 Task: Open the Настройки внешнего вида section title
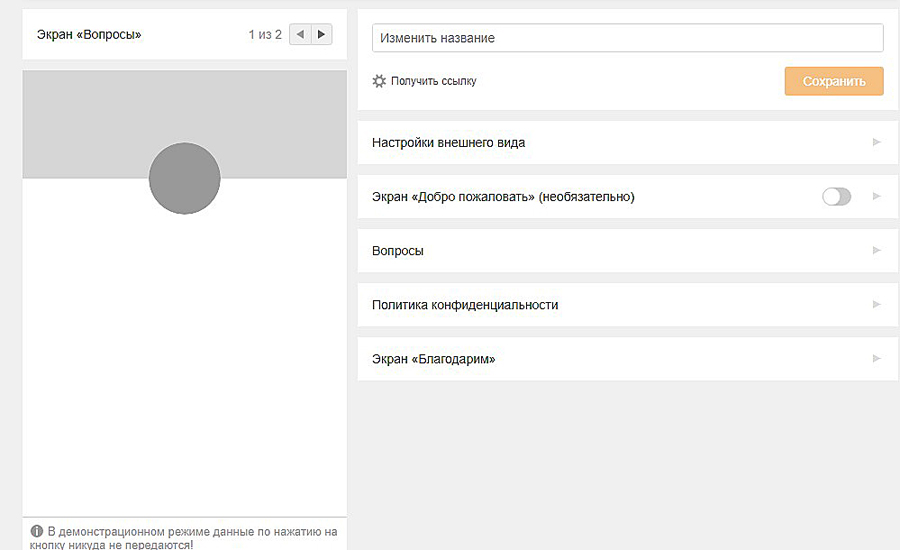pos(448,143)
